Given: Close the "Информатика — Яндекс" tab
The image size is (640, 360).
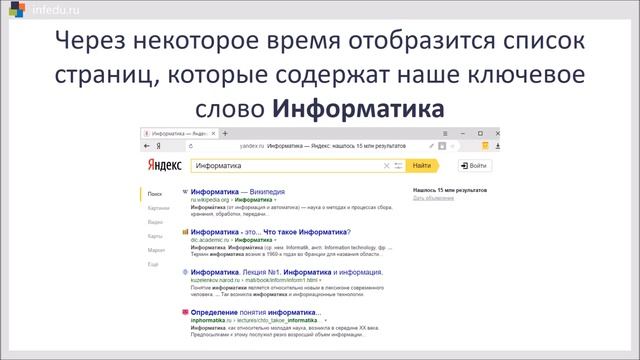Looking at the screenshot, I should 213,133.
